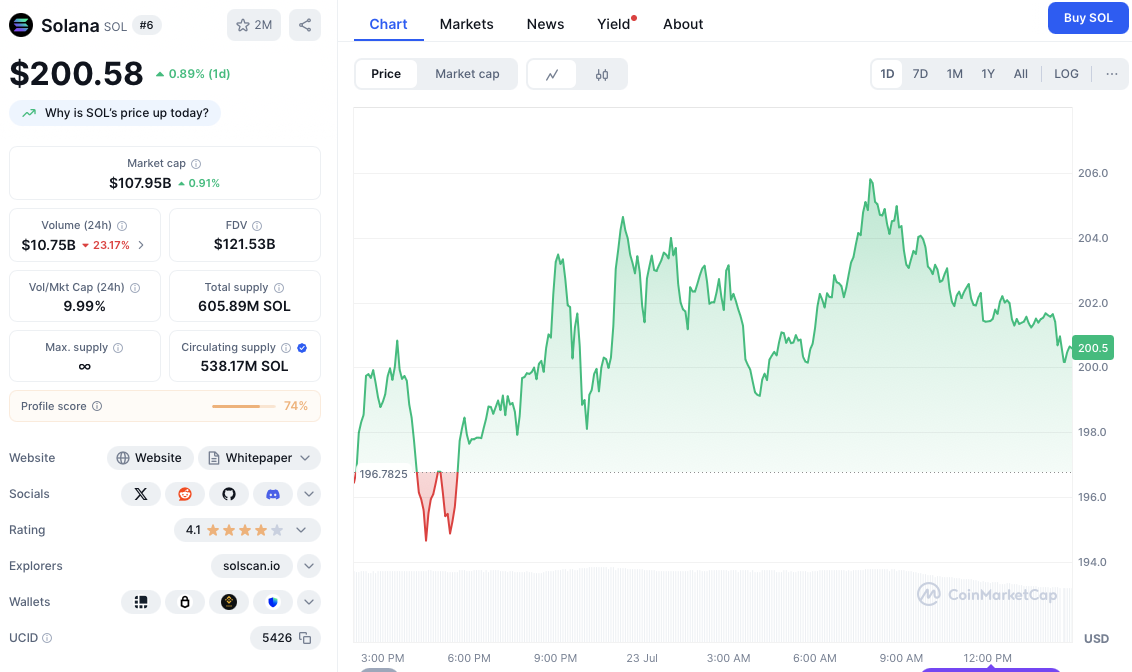Image resolution: width=1132 pixels, height=672 pixels.
Task: Click the Binance wallet icon
Action: coord(229,602)
